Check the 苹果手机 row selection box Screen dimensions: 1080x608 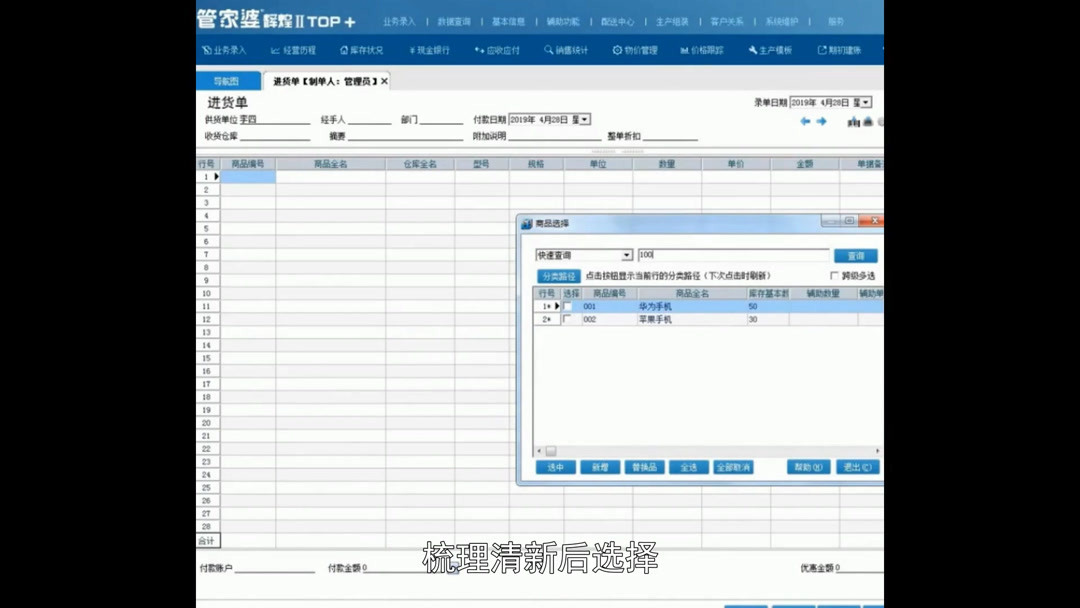pyautogui.click(x=567, y=319)
